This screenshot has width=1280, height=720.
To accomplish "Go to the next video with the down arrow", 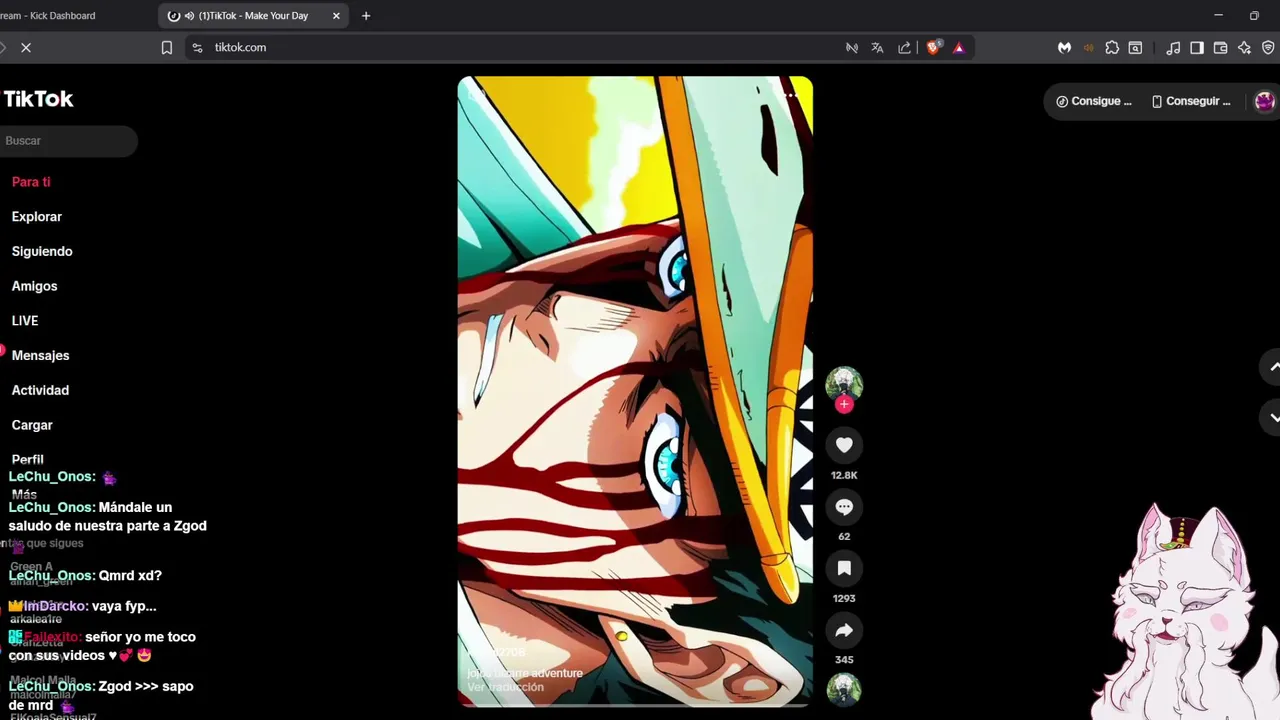I will point(1274,417).
